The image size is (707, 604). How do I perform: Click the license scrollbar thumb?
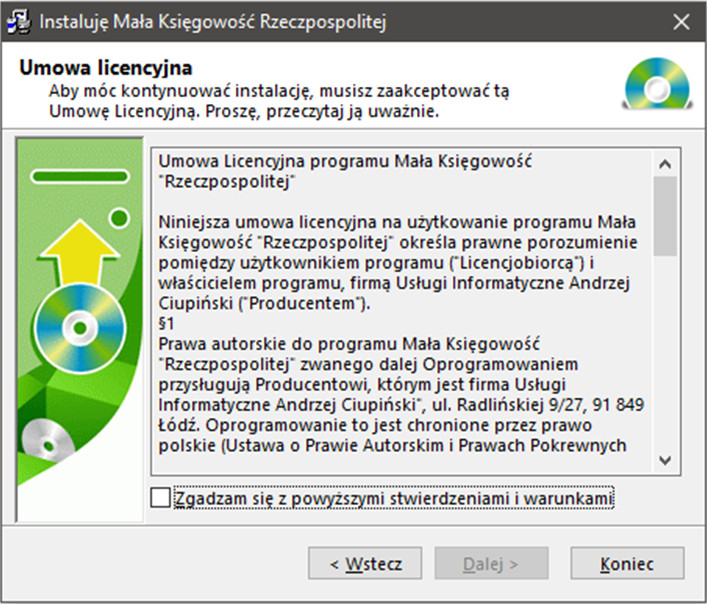tap(662, 216)
